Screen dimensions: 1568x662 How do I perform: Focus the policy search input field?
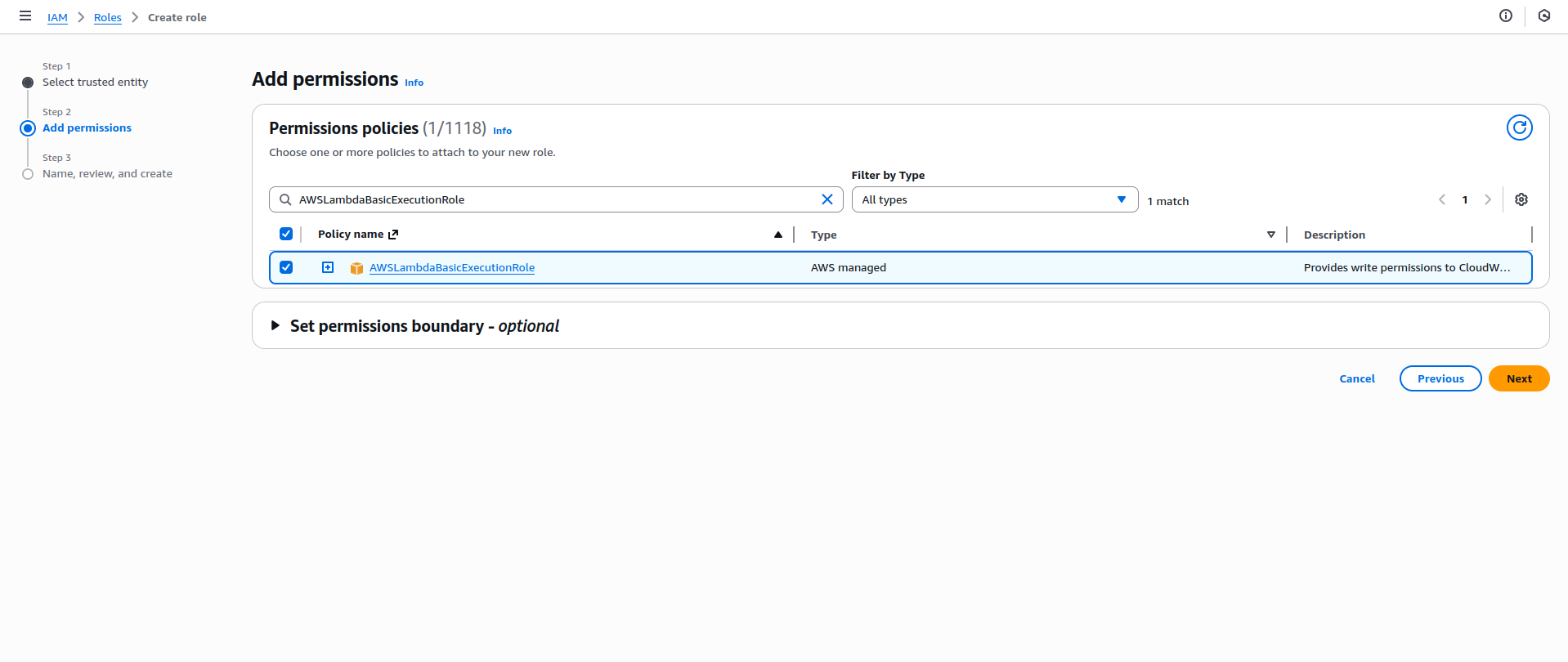point(556,199)
